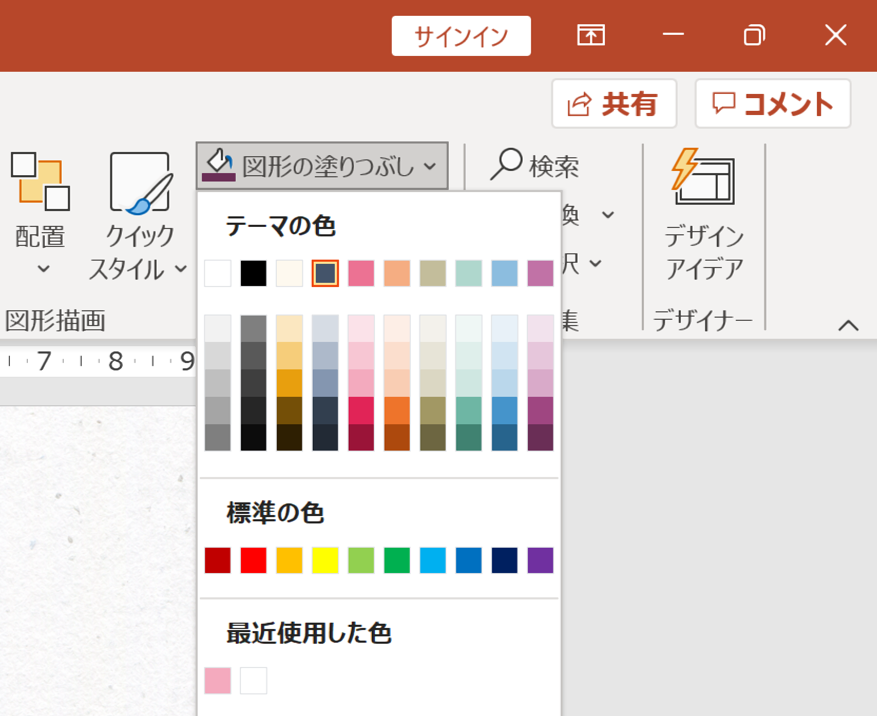Restore down the PowerPoint window
The image size is (877, 716).
tap(754, 36)
